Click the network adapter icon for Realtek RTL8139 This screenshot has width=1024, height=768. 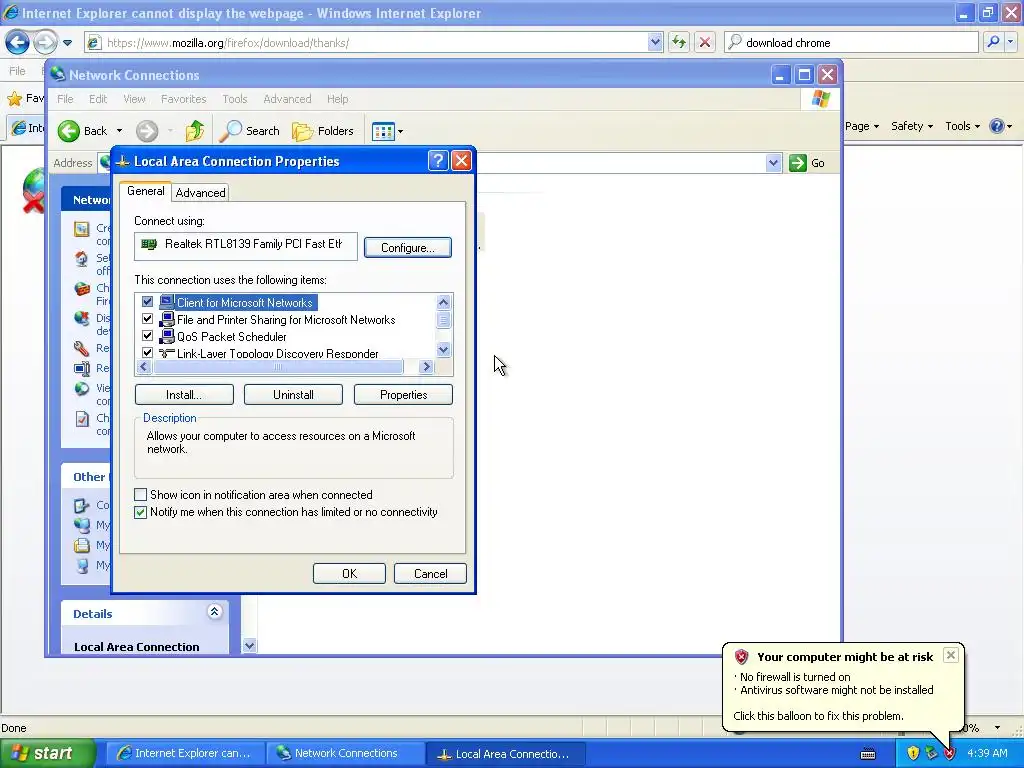pos(150,244)
